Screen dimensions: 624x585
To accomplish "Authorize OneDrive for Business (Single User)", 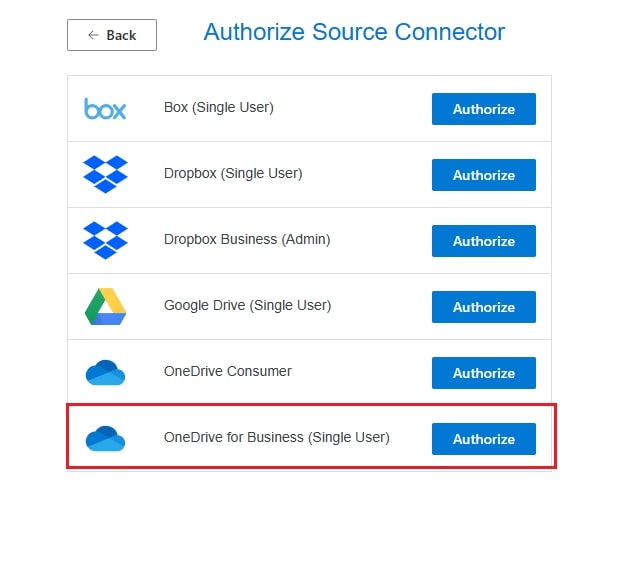I will point(484,439).
